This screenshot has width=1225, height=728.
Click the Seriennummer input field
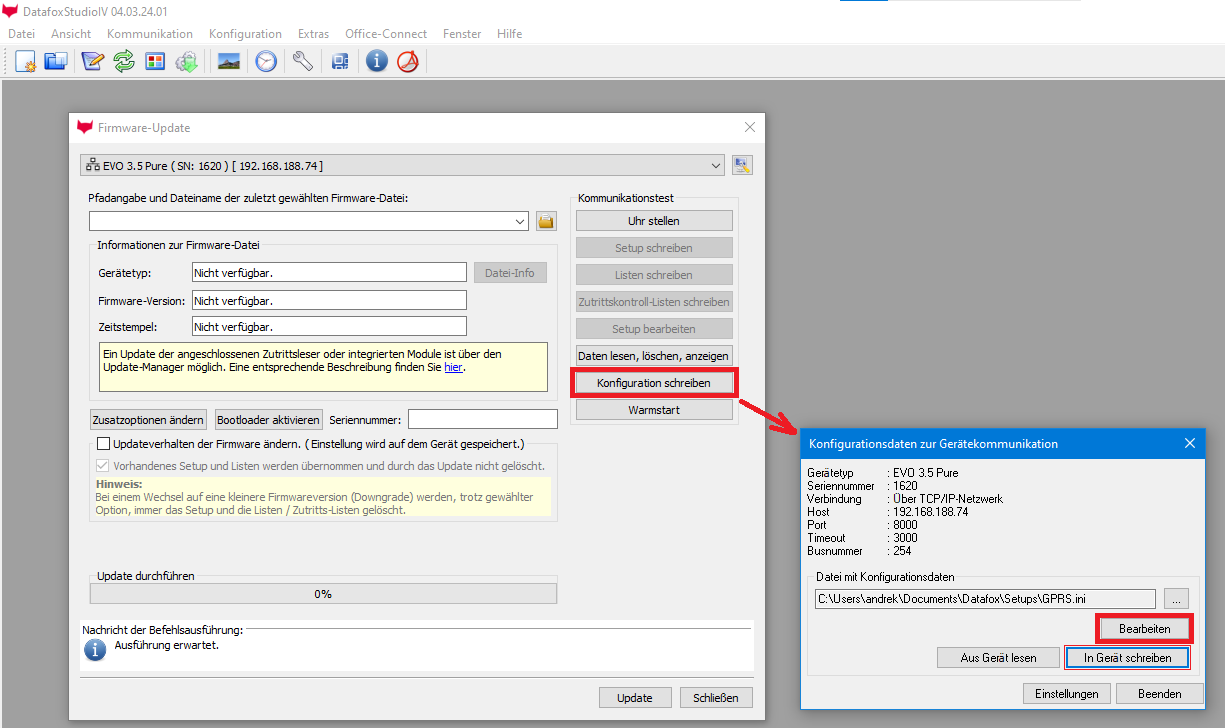[483, 420]
